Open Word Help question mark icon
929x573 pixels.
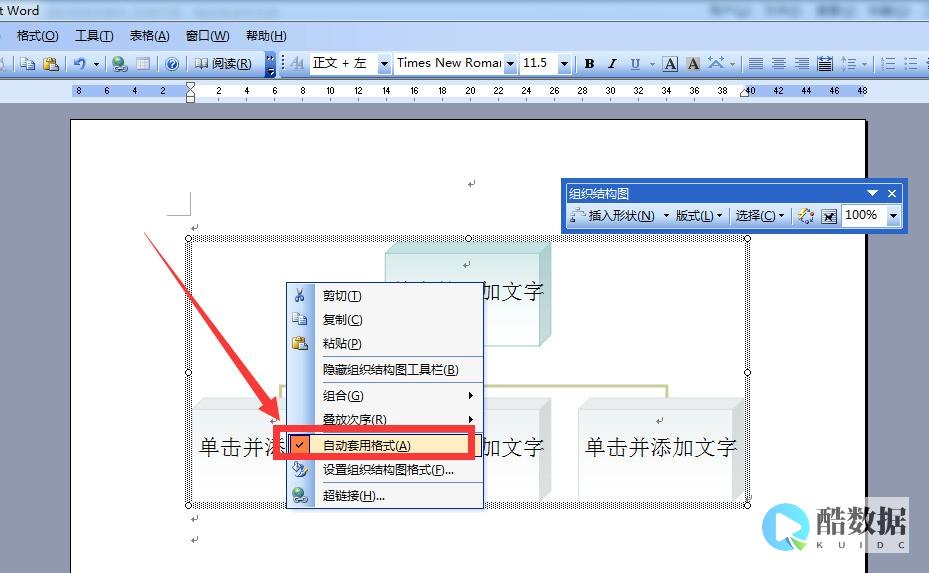pyautogui.click(x=172, y=63)
